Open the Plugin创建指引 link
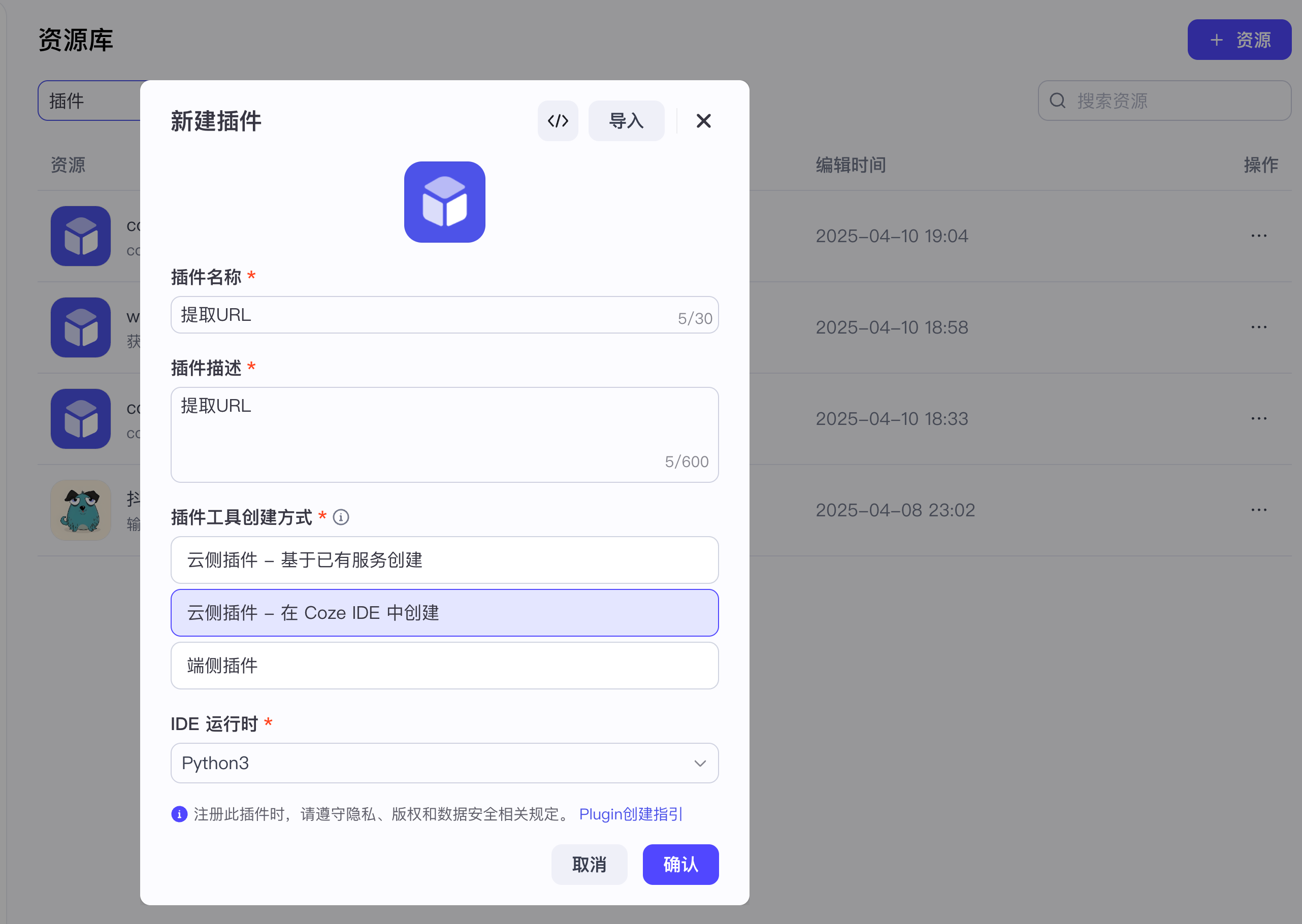This screenshot has width=1302, height=924. coord(631,814)
